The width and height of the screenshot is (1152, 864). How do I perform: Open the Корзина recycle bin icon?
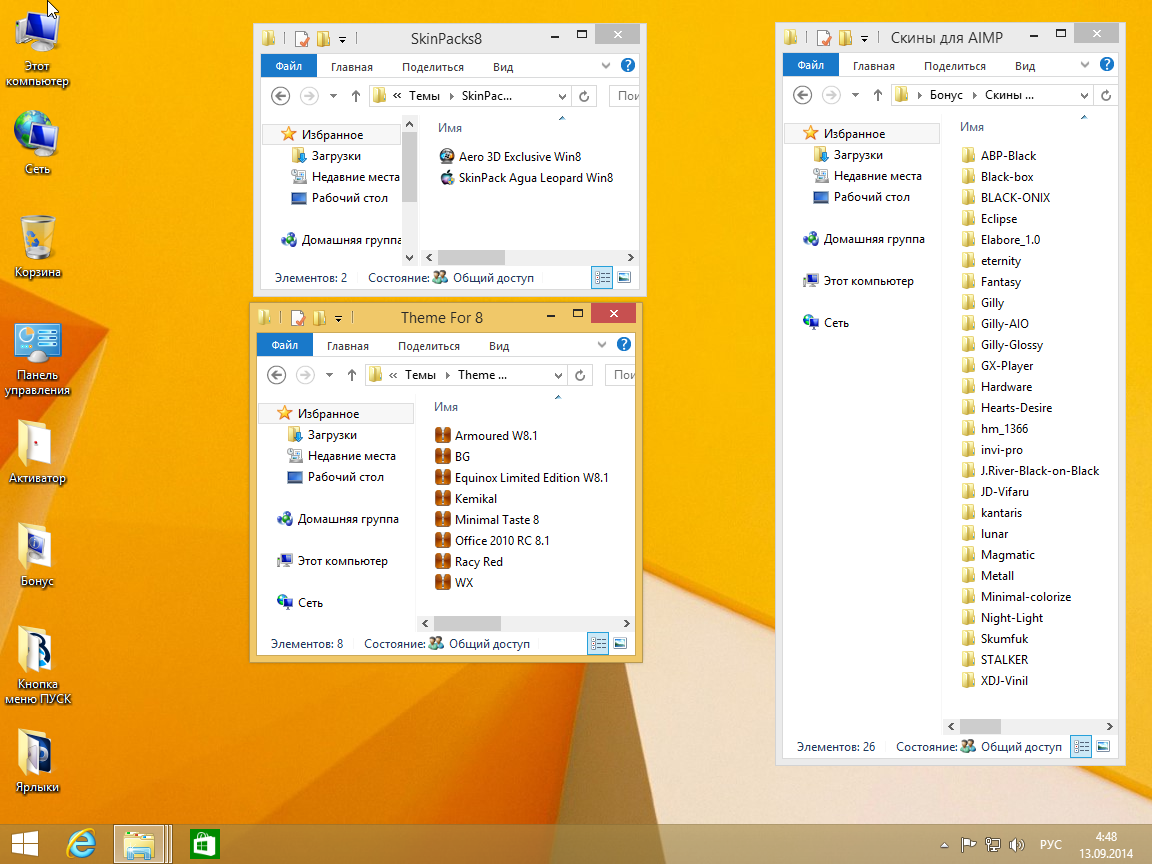[x=37, y=246]
